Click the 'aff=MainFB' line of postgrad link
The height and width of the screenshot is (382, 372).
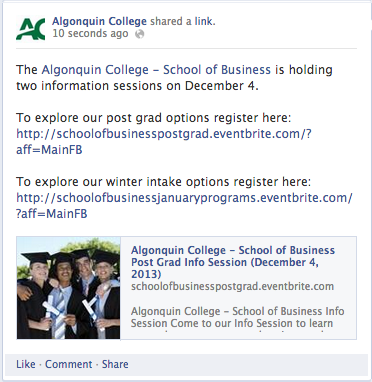pos(49,150)
